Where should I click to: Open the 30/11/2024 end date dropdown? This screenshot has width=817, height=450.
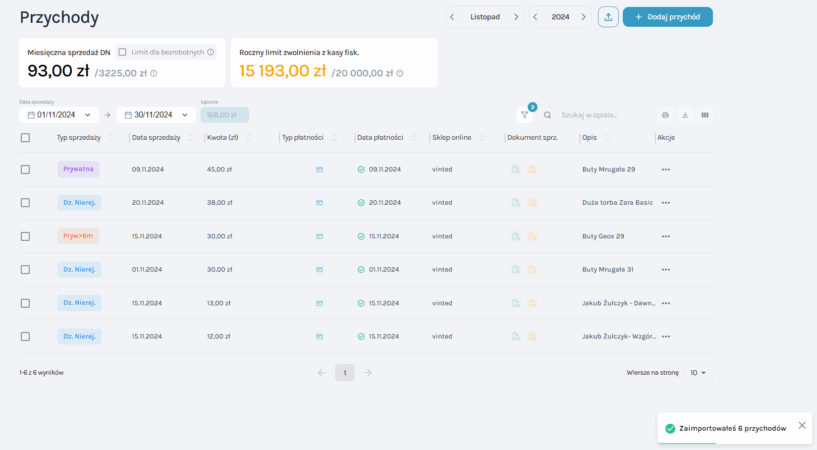(x=156, y=115)
